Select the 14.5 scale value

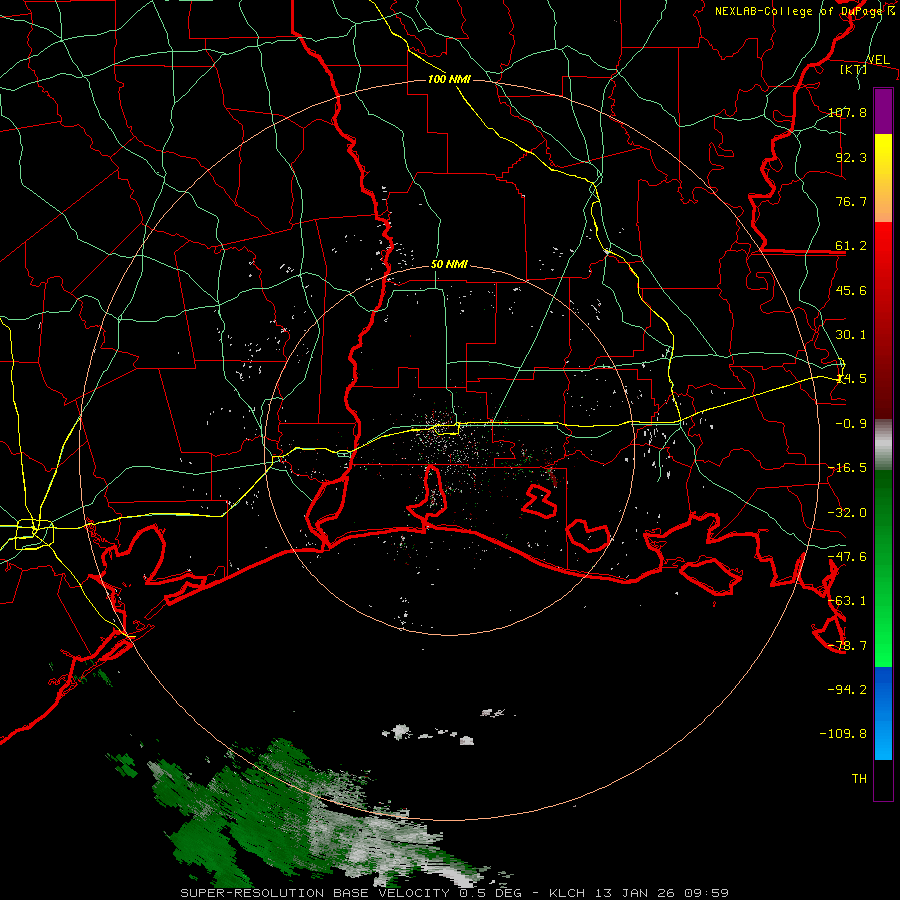[x=851, y=379]
